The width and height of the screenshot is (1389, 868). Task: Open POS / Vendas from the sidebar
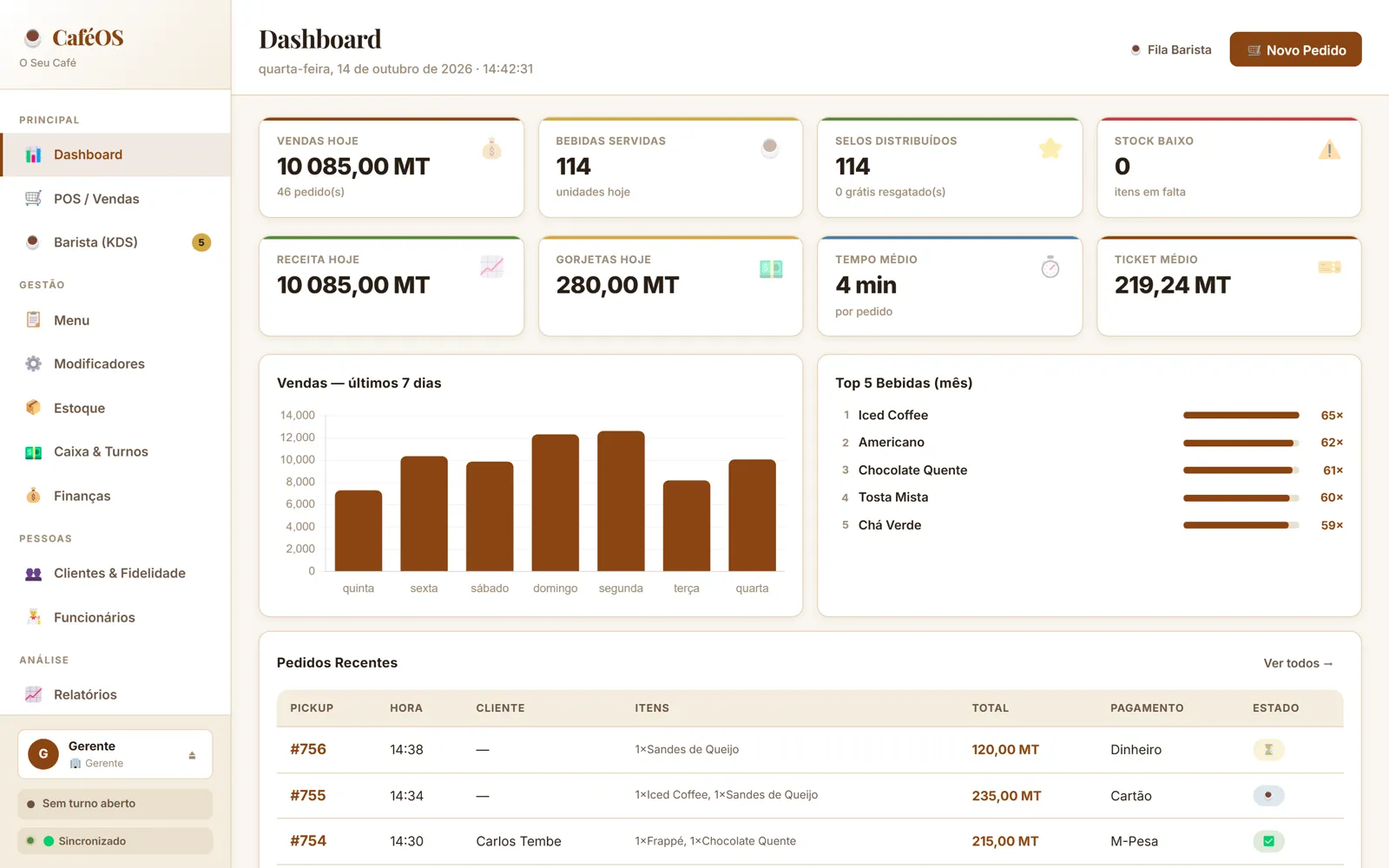pos(115,199)
